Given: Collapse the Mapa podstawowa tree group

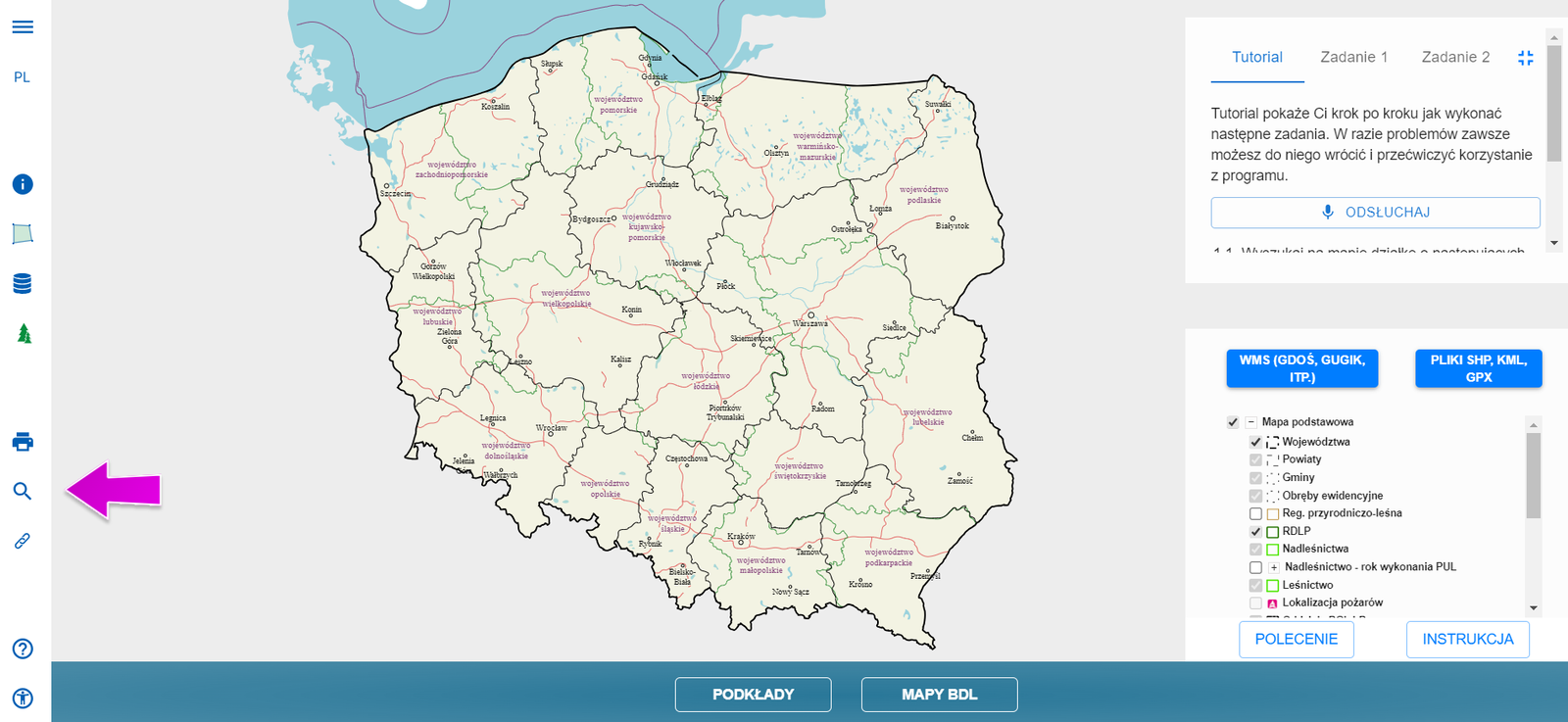Looking at the screenshot, I should point(1250,422).
